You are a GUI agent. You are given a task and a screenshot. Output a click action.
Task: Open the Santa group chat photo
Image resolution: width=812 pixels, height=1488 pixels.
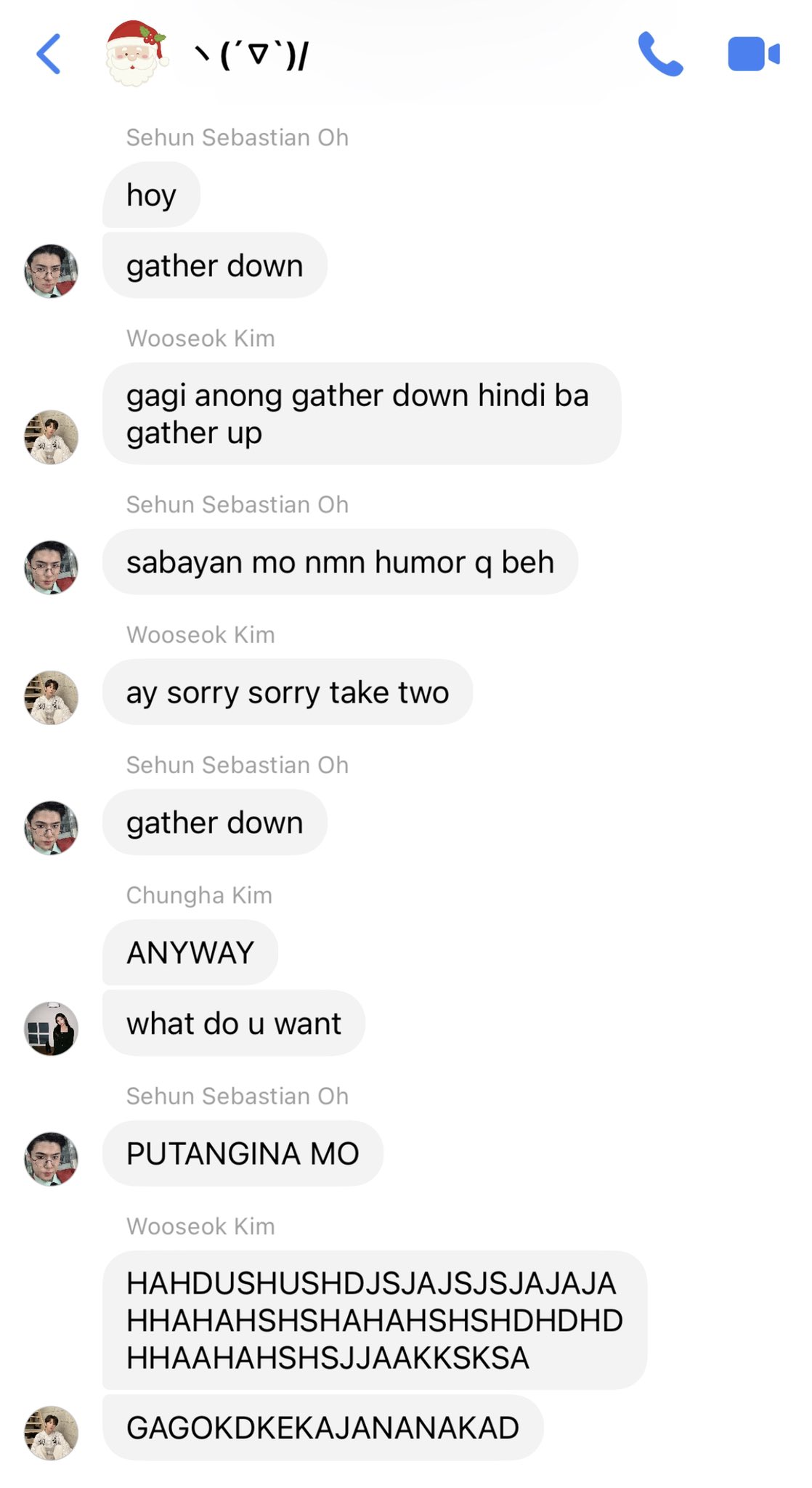pyautogui.click(x=135, y=53)
